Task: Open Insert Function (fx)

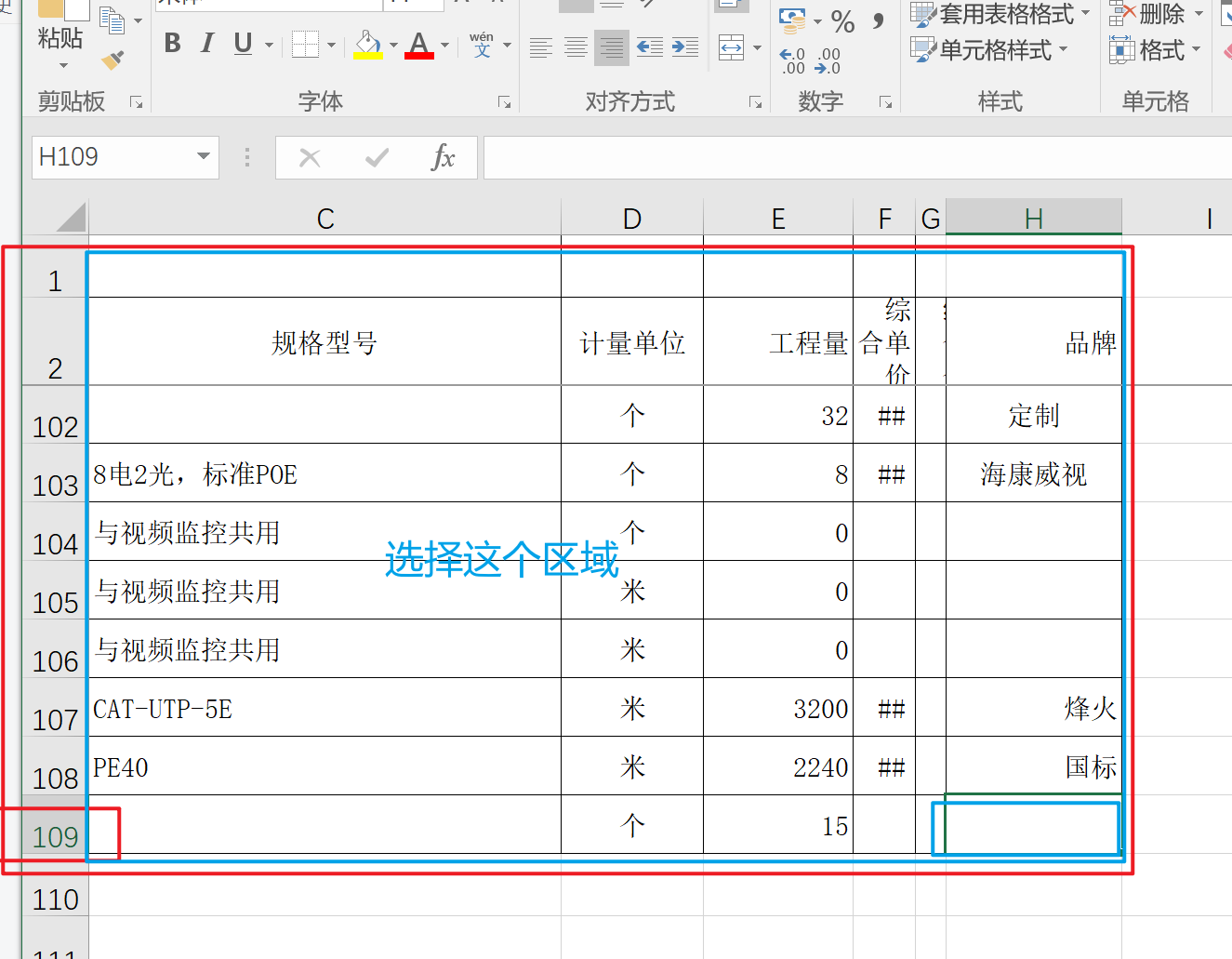Action: tap(444, 157)
